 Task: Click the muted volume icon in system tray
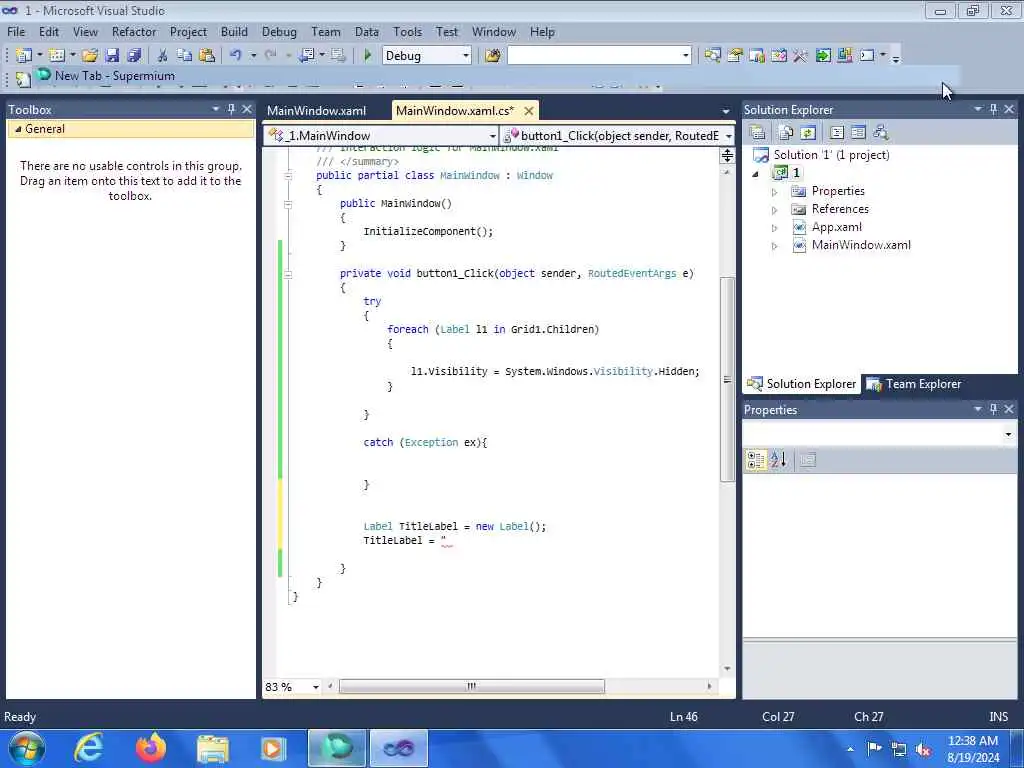tap(923, 749)
